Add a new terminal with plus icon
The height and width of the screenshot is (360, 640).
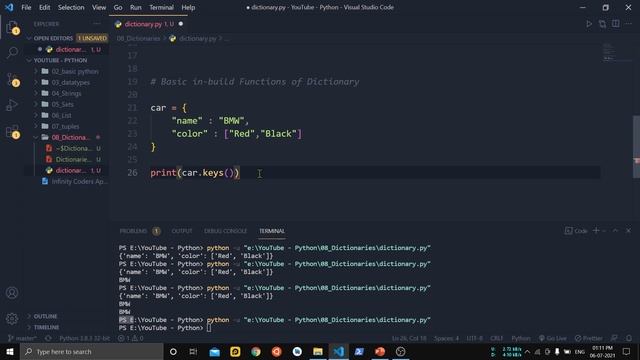(596, 231)
